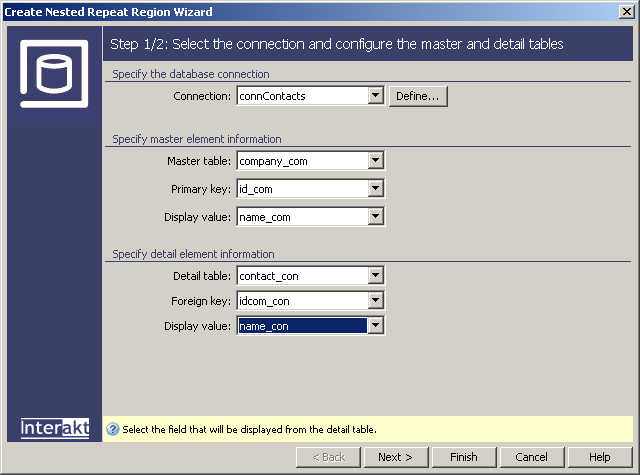Image resolution: width=640 pixels, height=475 pixels.
Task: Click the database cylinder icon in left panel
Action: pyautogui.click(x=54, y=74)
